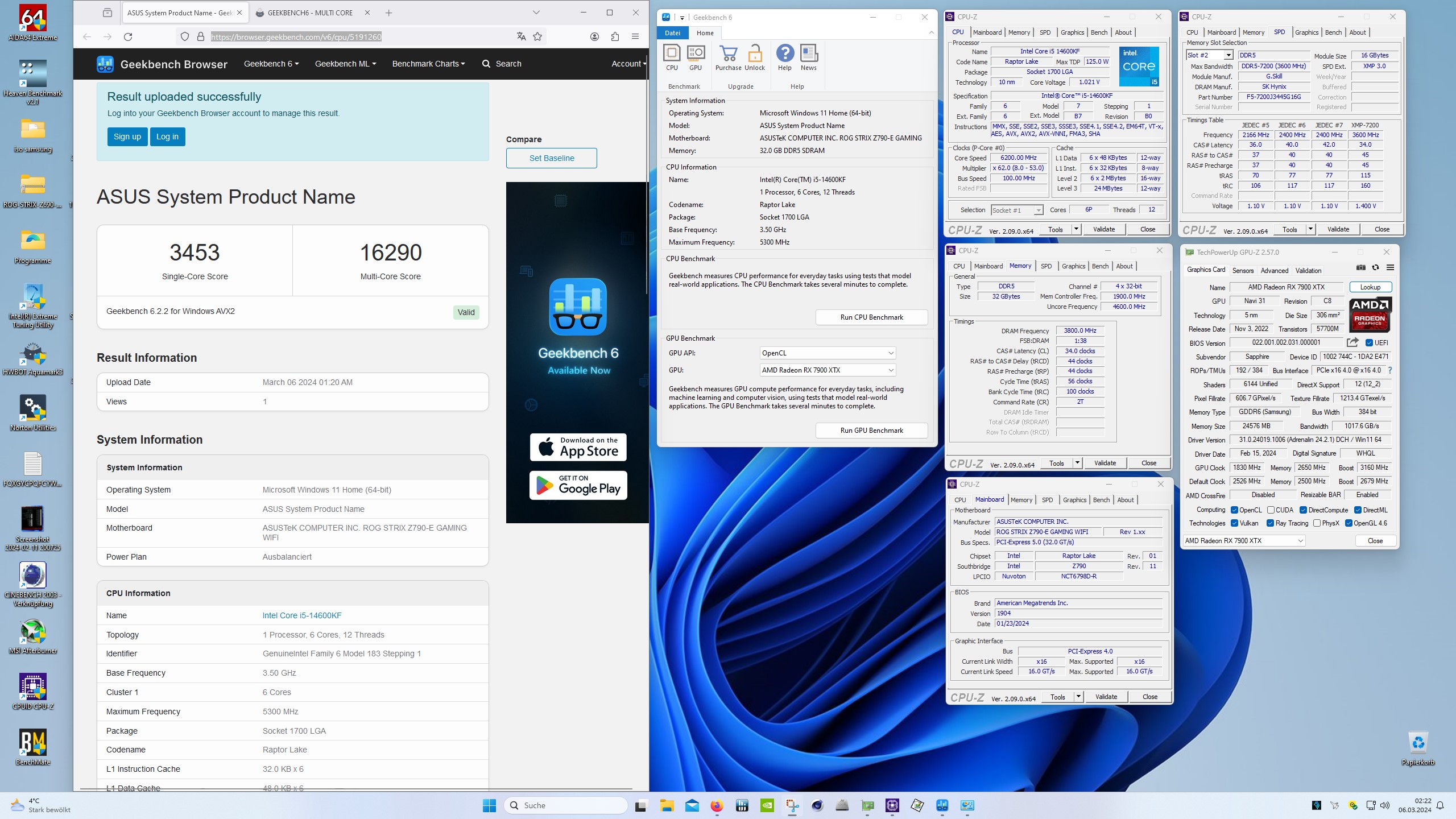The width and height of the screenshot is (1456, 819).
Task: Bookmark page with star icon
Action: (537, 37)
